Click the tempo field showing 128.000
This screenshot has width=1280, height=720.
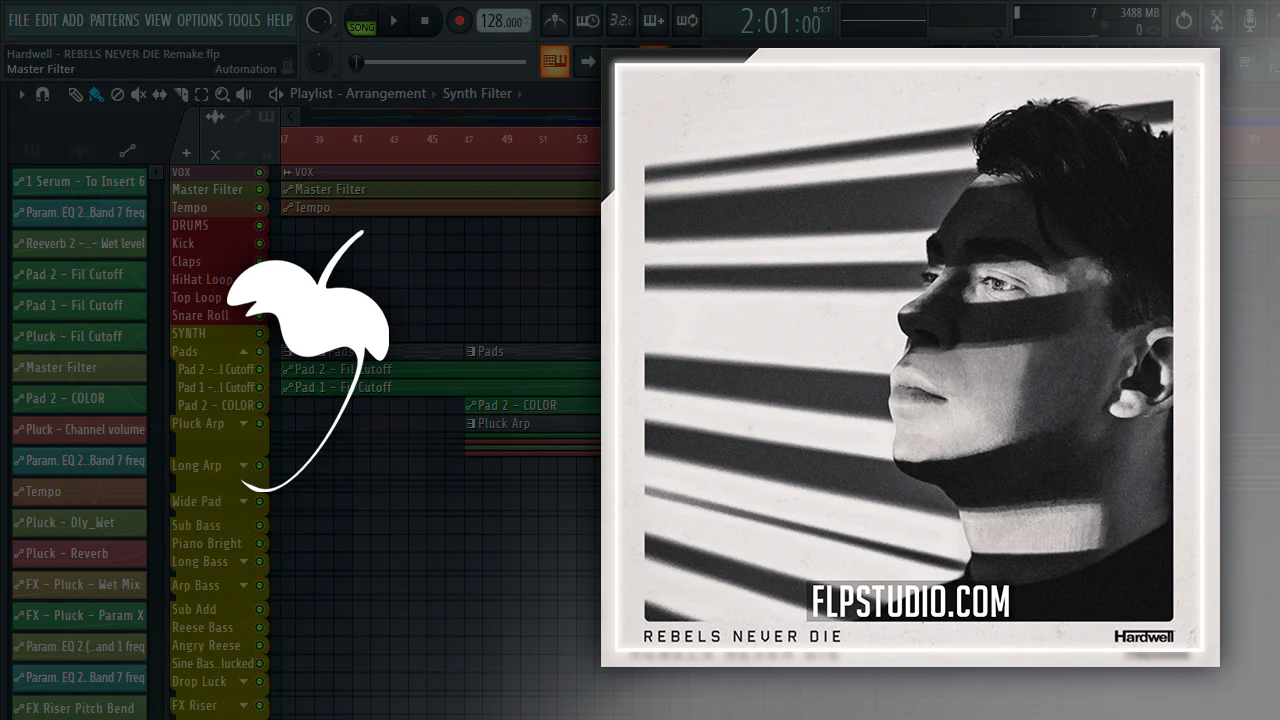click(x=503, y=21)
